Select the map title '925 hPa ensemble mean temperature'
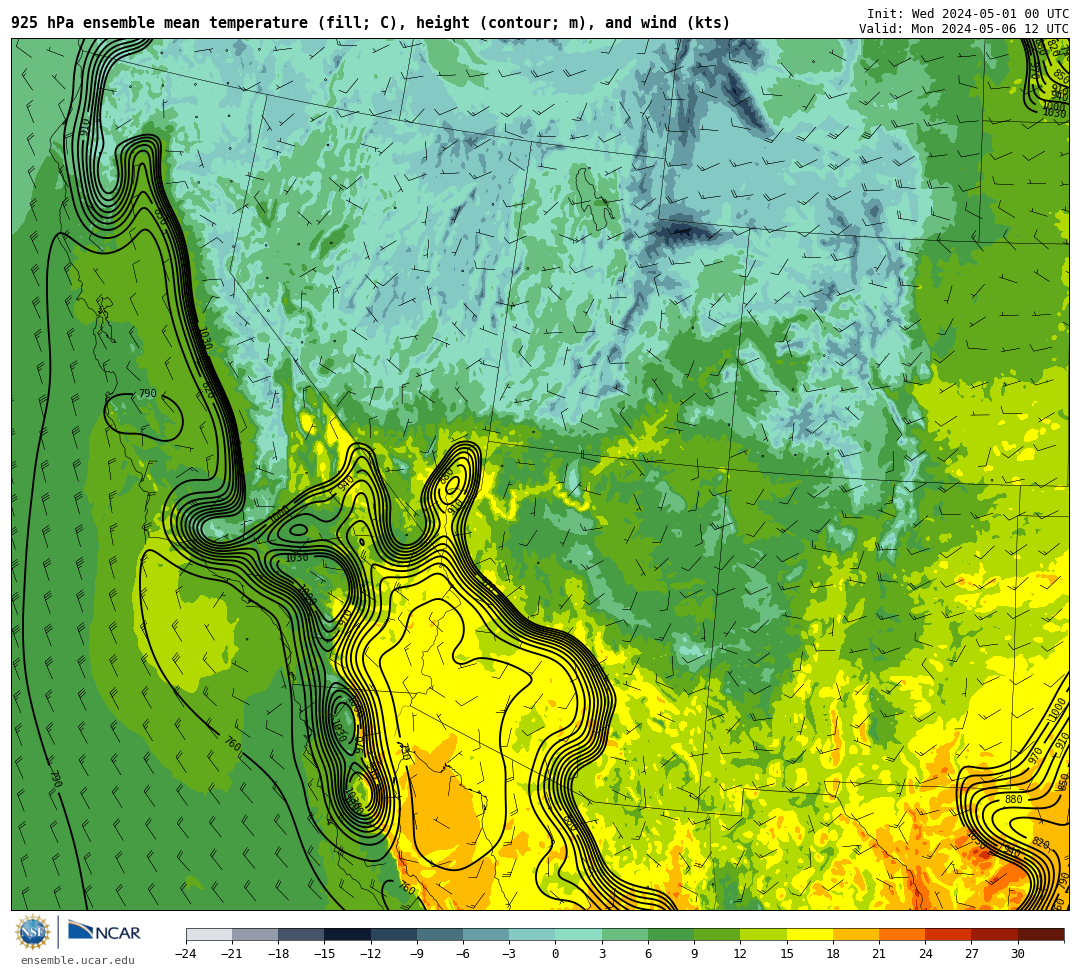This screenshot has height=973, width=1080. [160, 23]
